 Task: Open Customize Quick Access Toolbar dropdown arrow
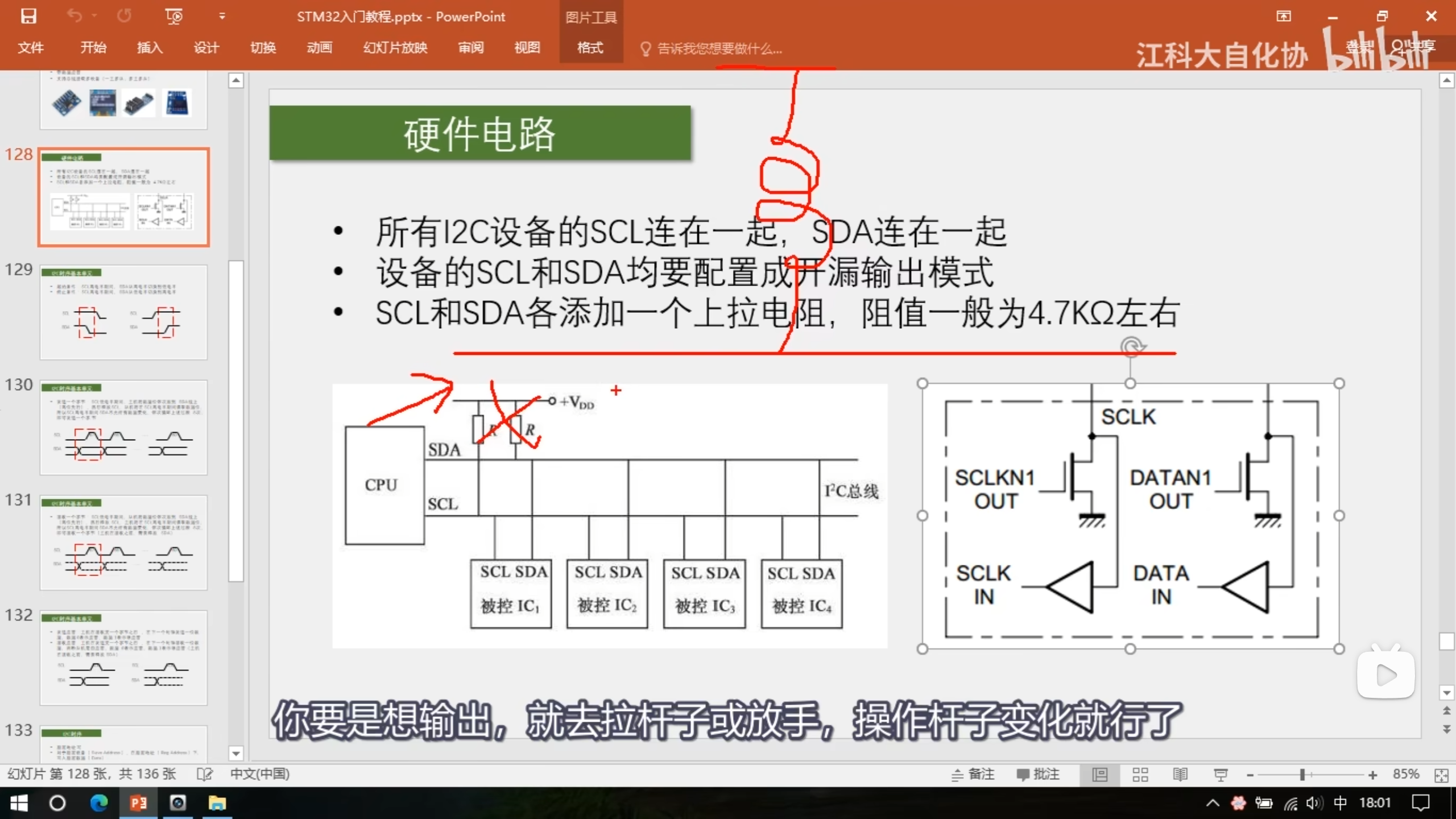222,16
